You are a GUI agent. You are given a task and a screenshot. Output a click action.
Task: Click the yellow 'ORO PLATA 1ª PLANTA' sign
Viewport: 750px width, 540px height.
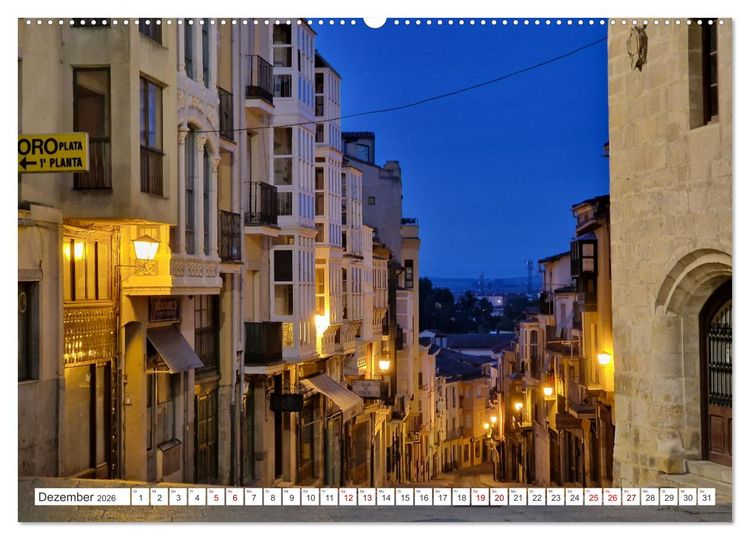[x=54, y=153]
